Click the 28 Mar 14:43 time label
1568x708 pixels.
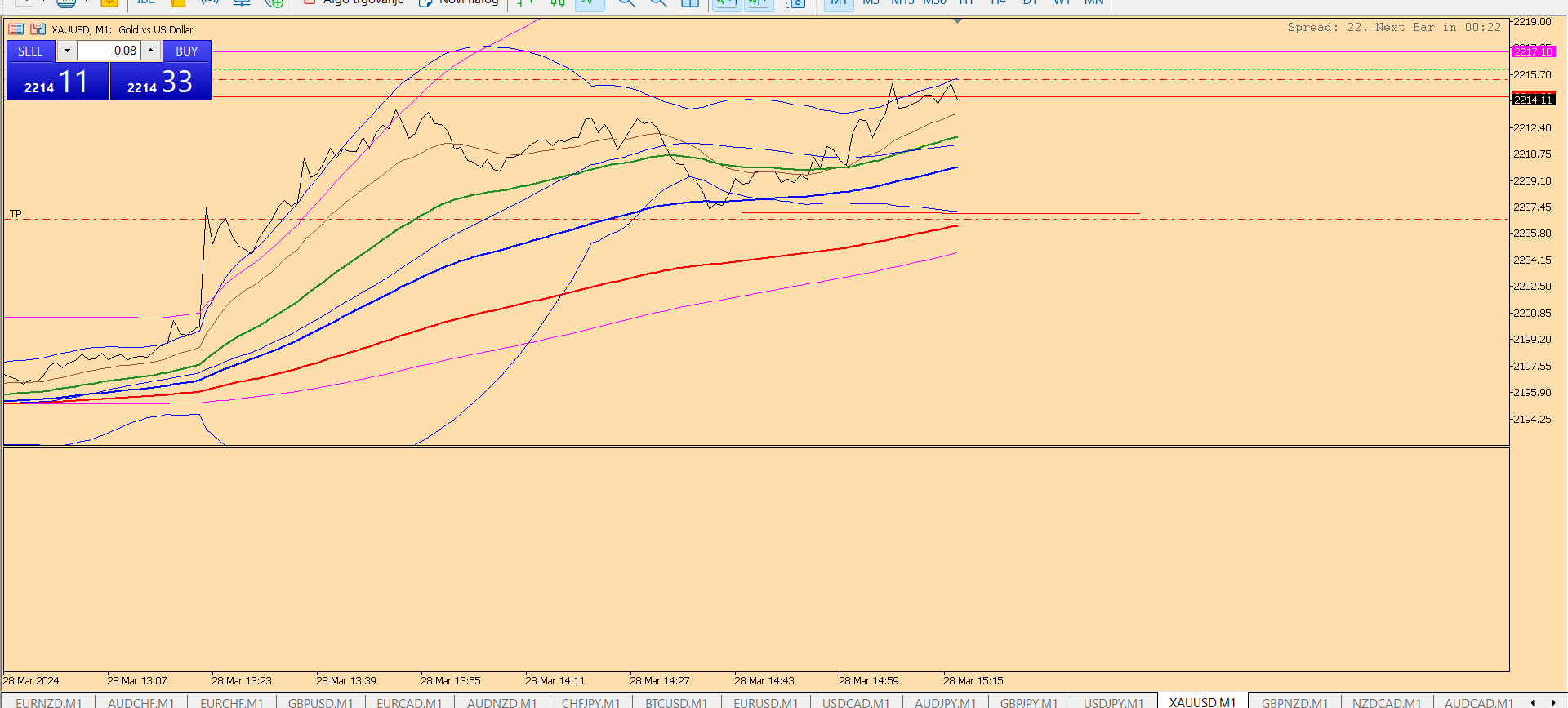(x=764, y=680)
